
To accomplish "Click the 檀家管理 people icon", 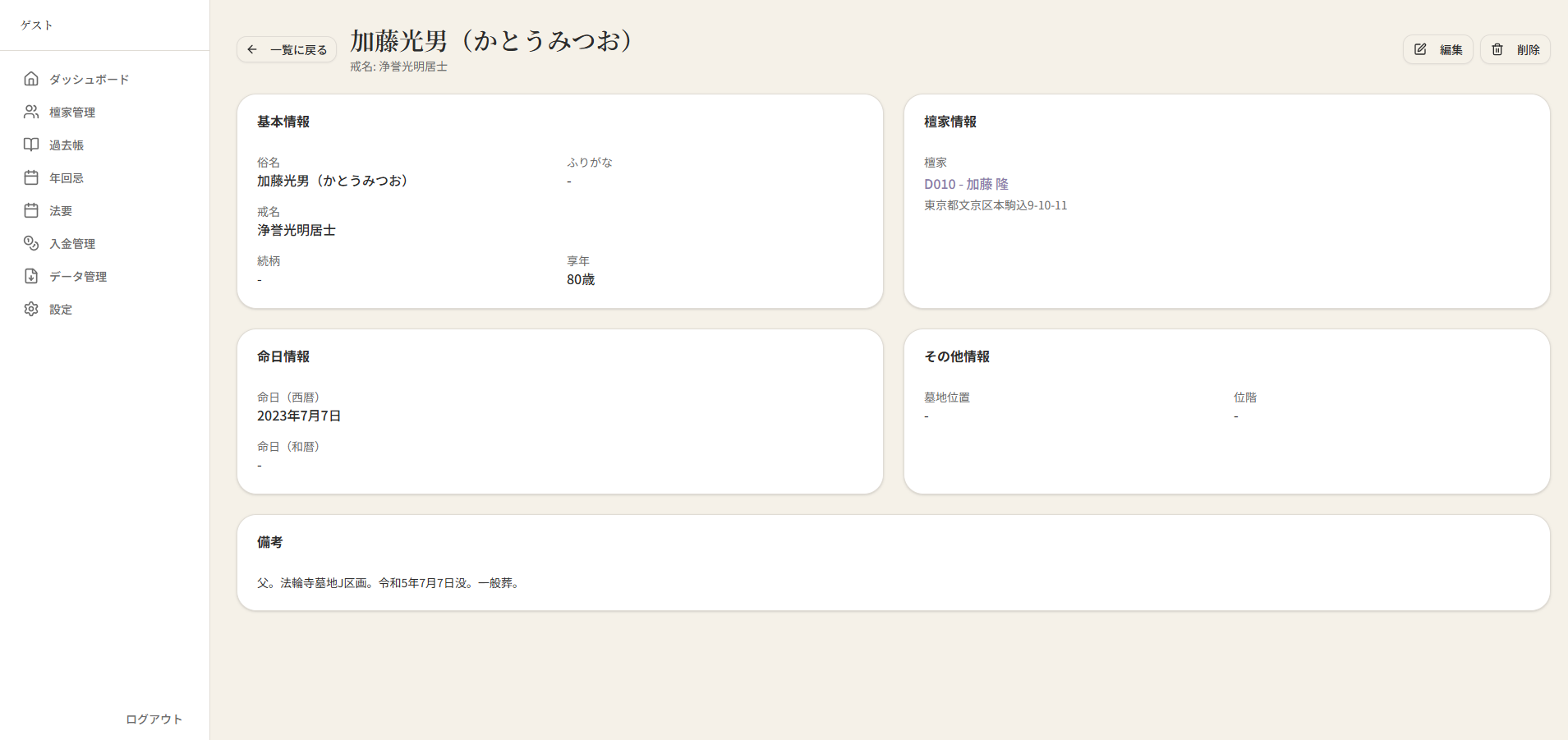I will tap(31, 112).
